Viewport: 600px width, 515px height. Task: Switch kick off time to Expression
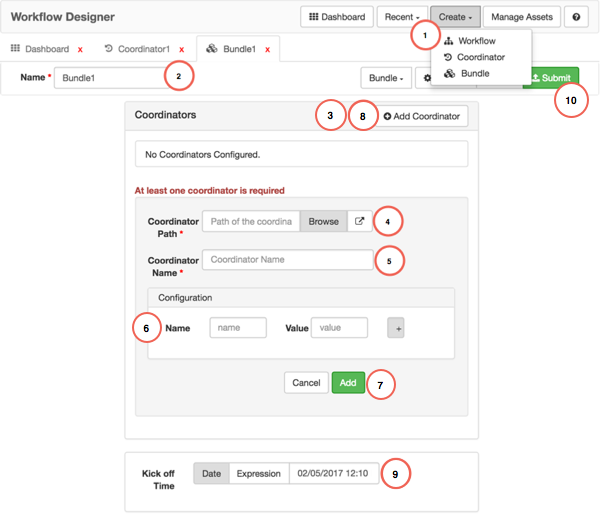258,473
